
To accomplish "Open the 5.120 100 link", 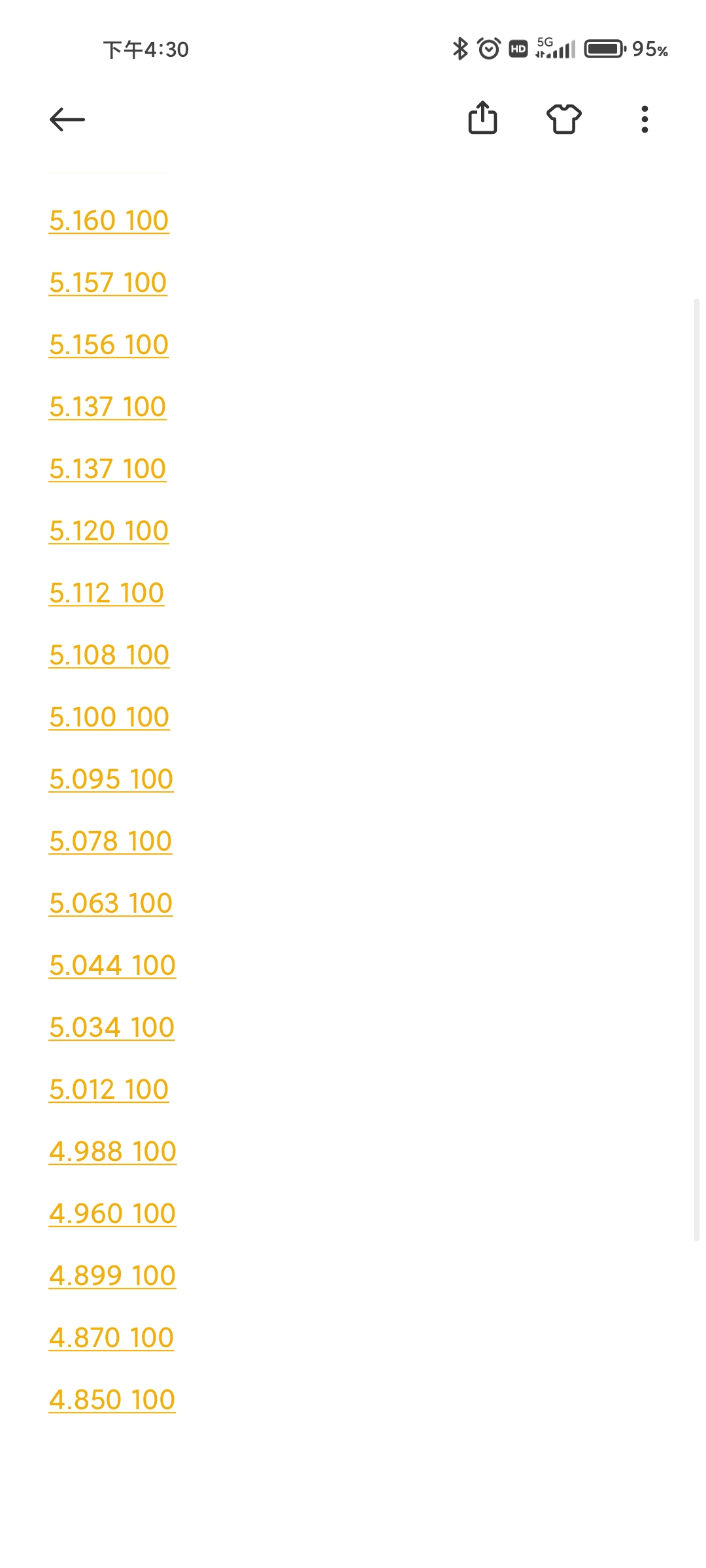I will [109, 531].
